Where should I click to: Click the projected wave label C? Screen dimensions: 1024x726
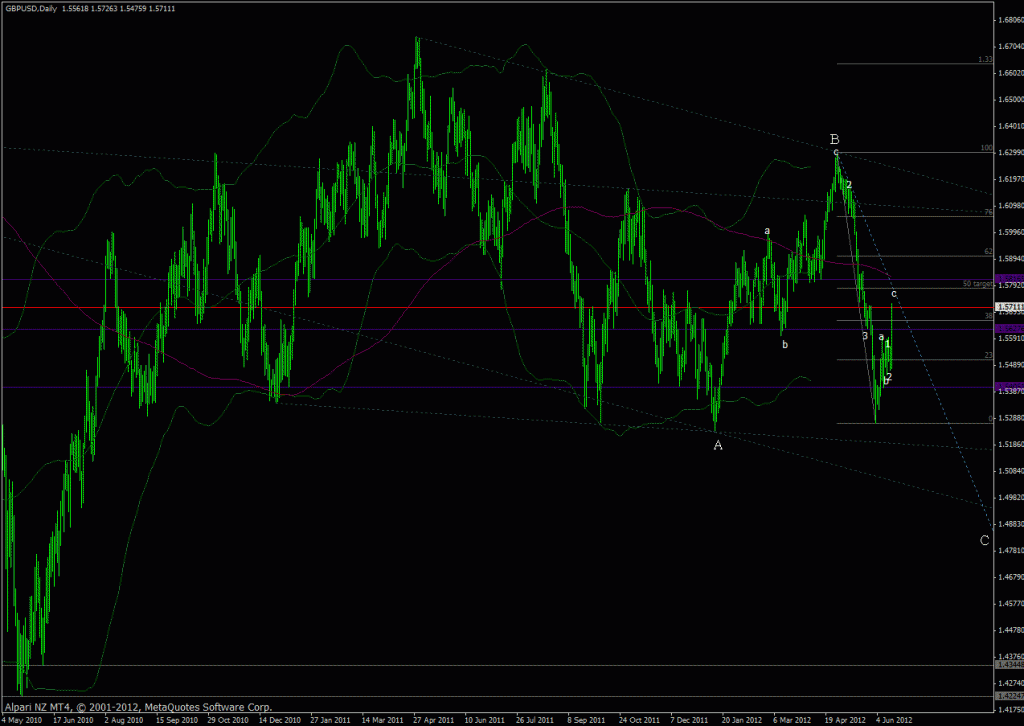(x=984, y=541)
